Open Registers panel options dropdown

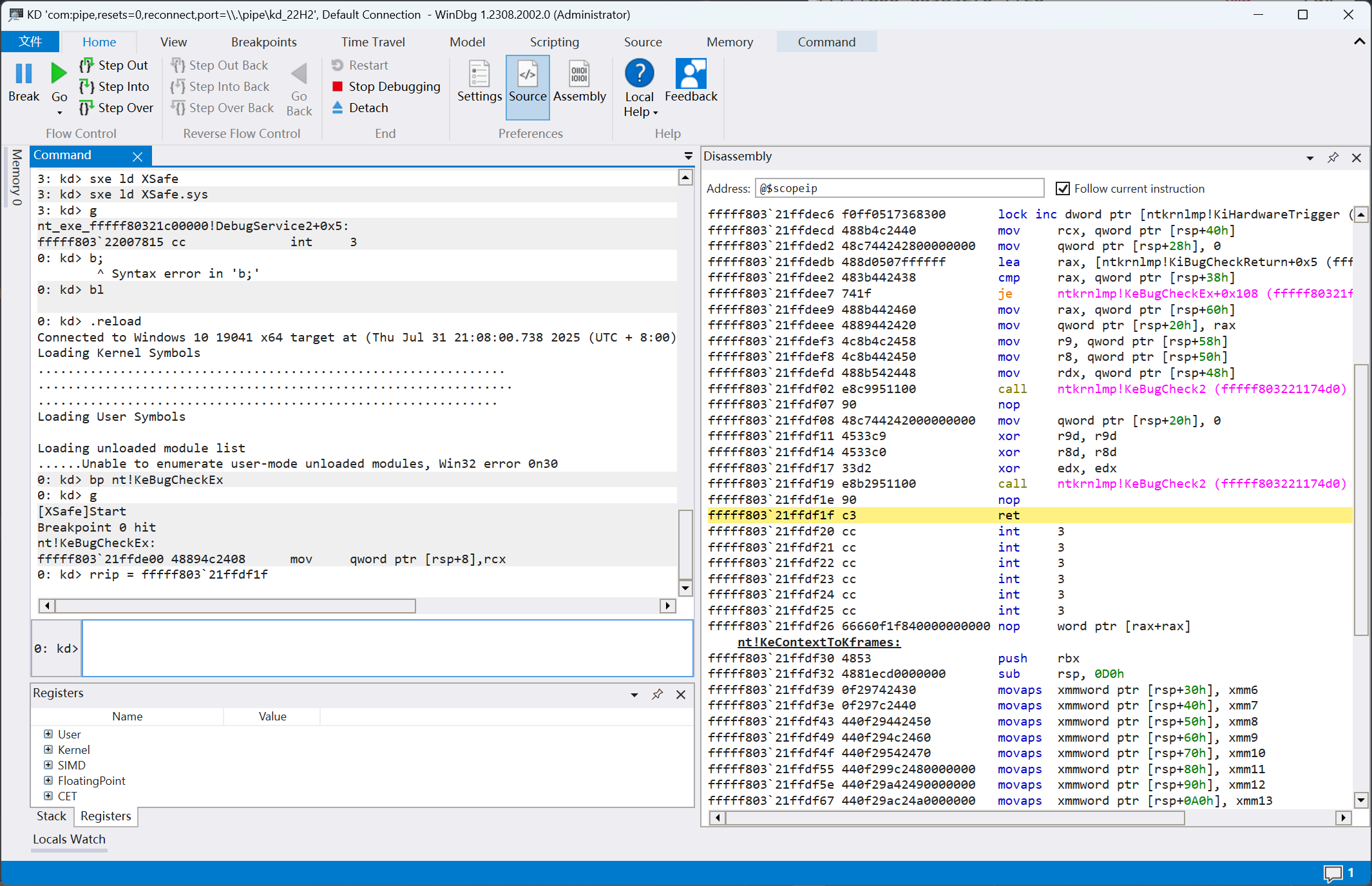click(x=634, y=695)
